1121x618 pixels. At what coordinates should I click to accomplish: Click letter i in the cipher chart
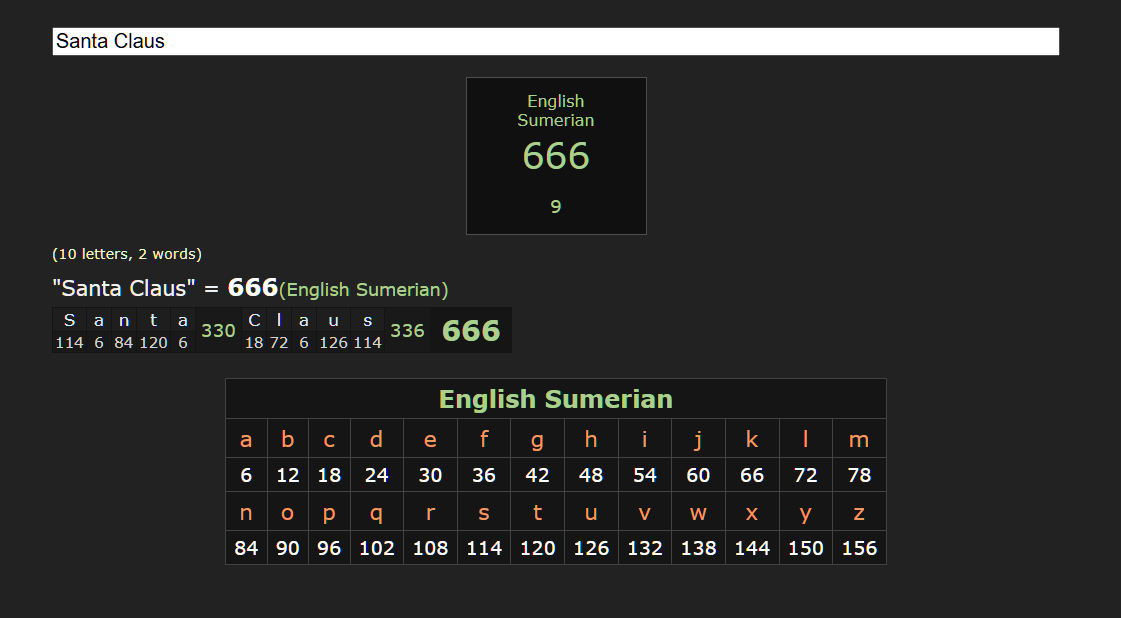[644, 438]
